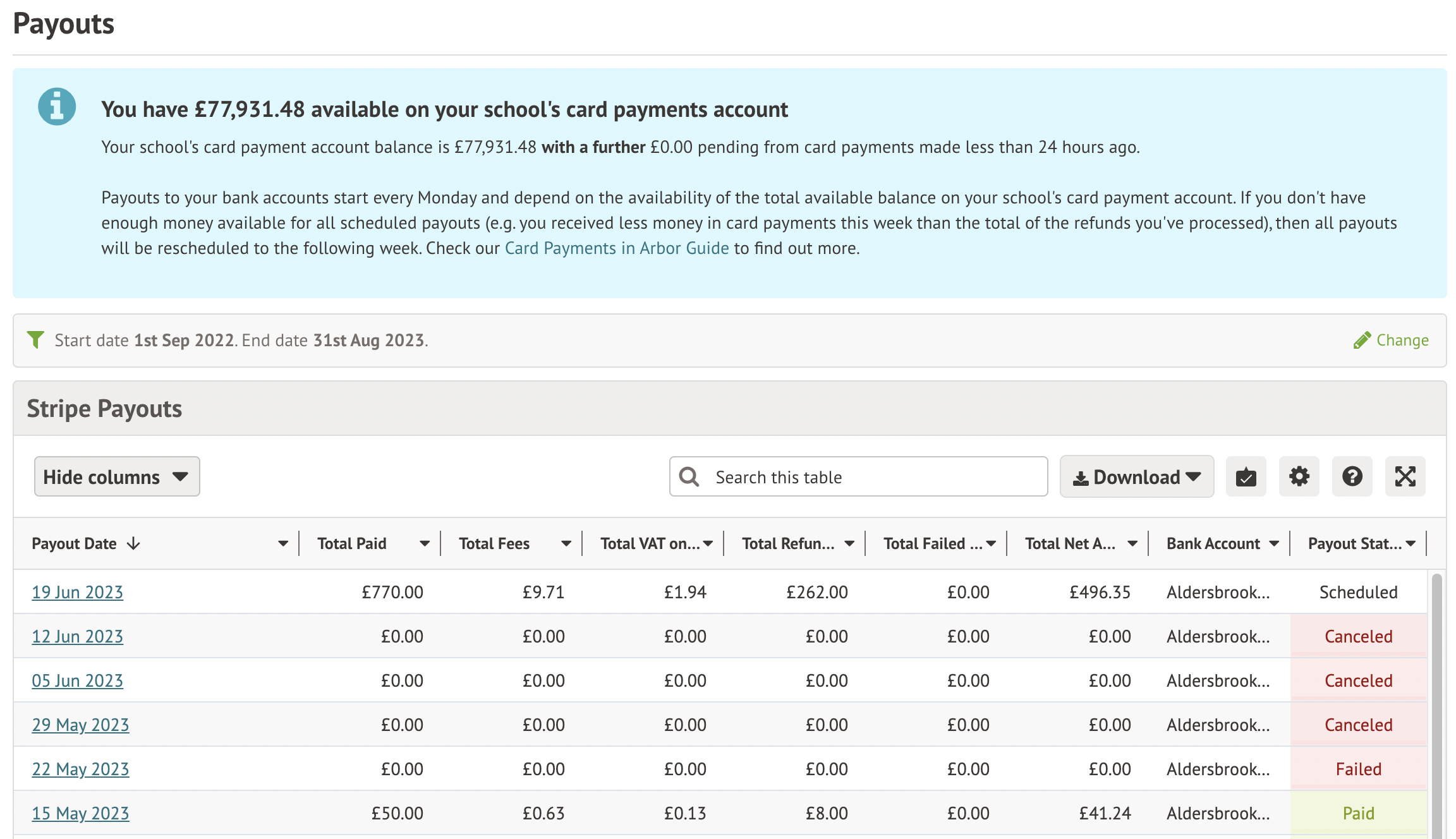Click the search magnifier icon in the table
This screenshot has width=1456, height=839.
(689, 477)
